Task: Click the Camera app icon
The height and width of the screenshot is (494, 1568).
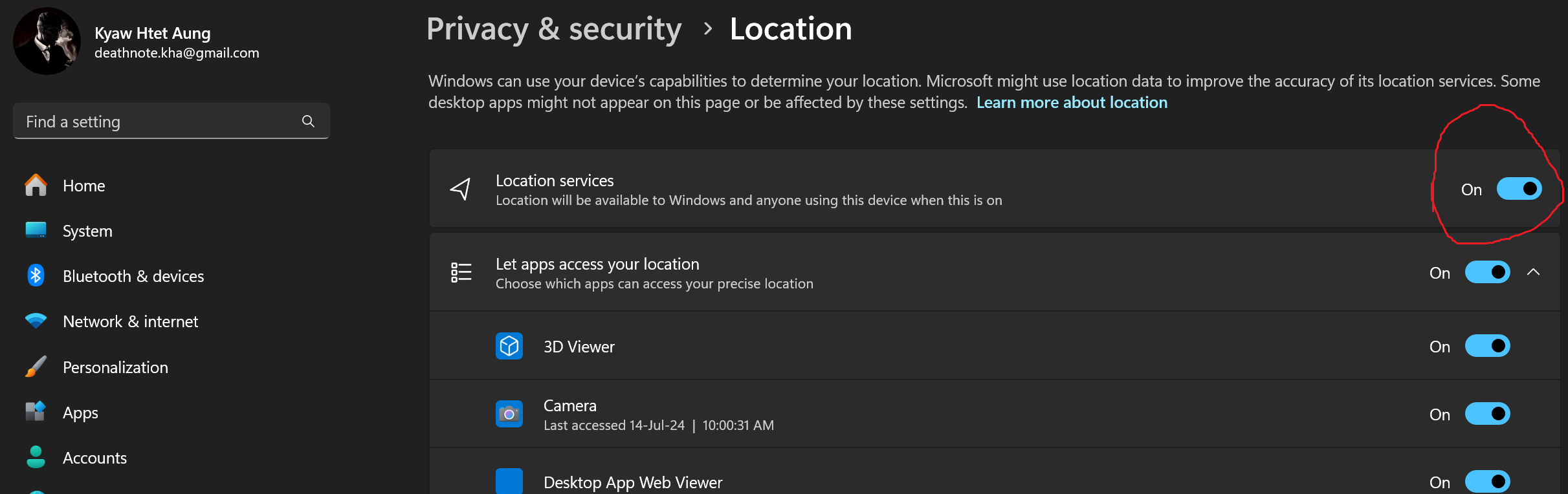Action: [509, 414]
